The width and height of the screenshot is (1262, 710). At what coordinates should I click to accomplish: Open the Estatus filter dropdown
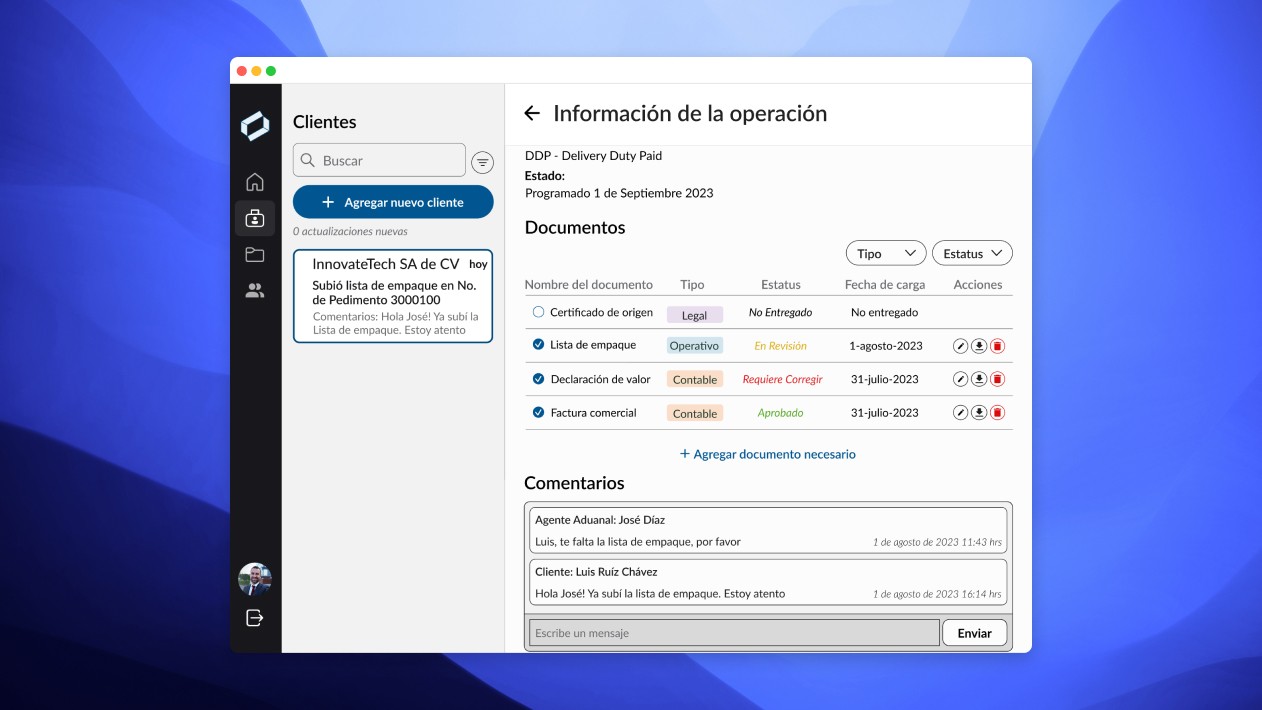[972, 254]
